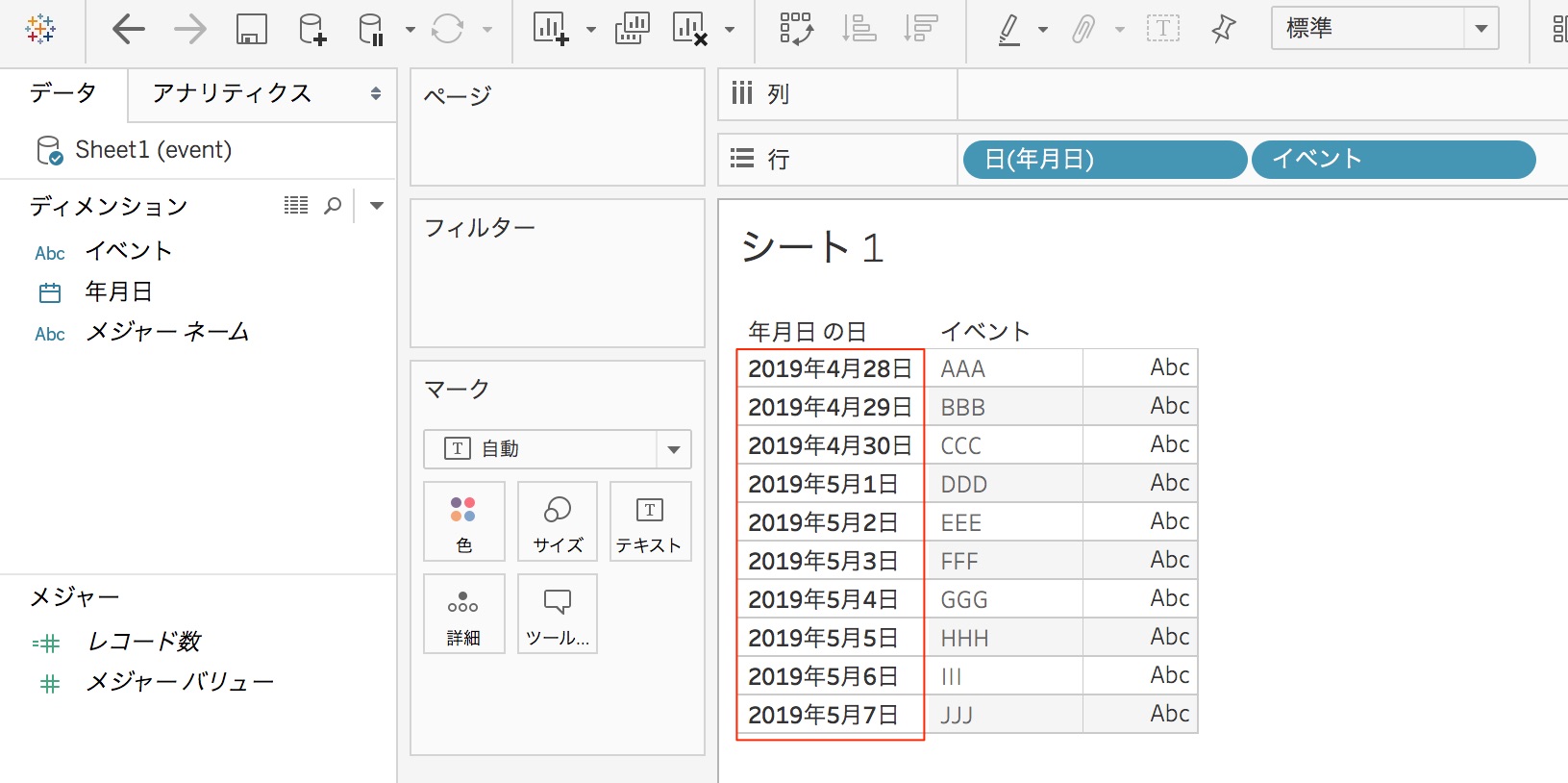Click the highlight pen icon

coord(1008,30)
